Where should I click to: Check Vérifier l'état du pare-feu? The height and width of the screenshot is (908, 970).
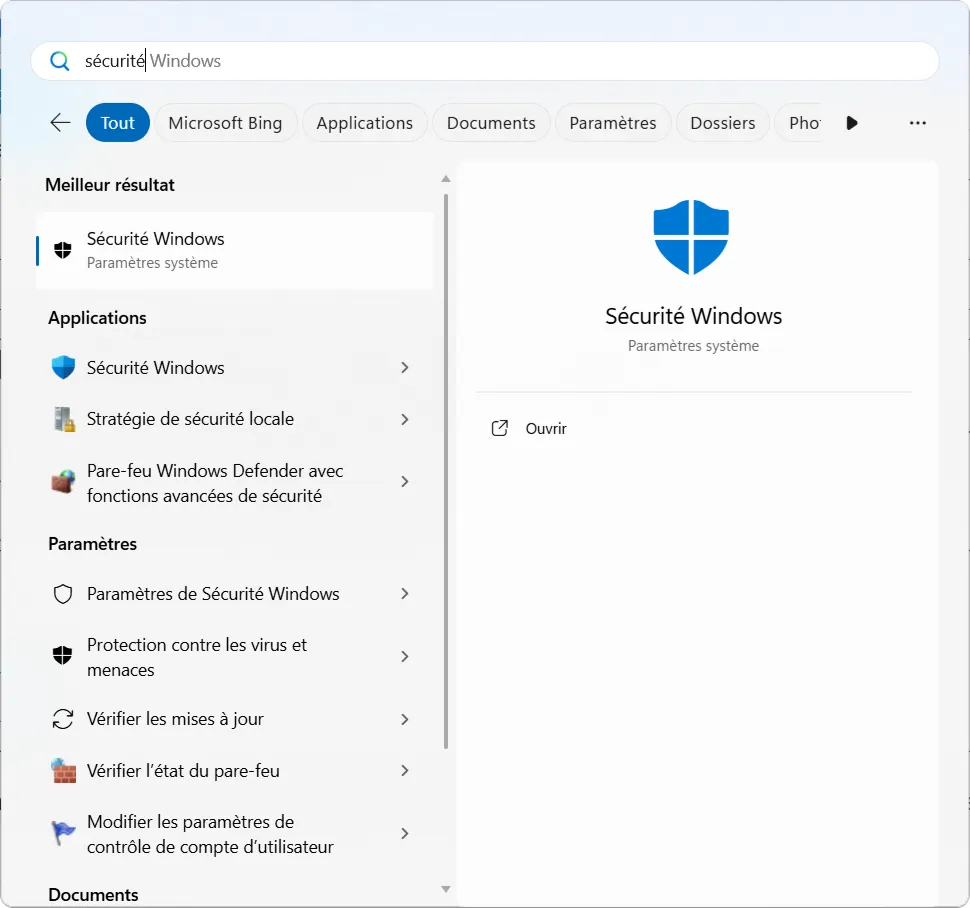[178, 770]
